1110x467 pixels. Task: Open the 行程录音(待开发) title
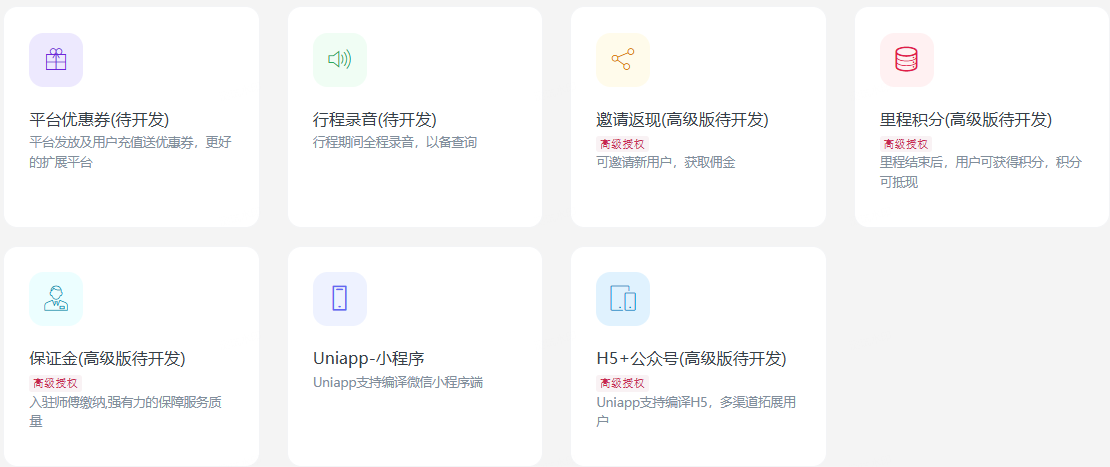(374, 120)
